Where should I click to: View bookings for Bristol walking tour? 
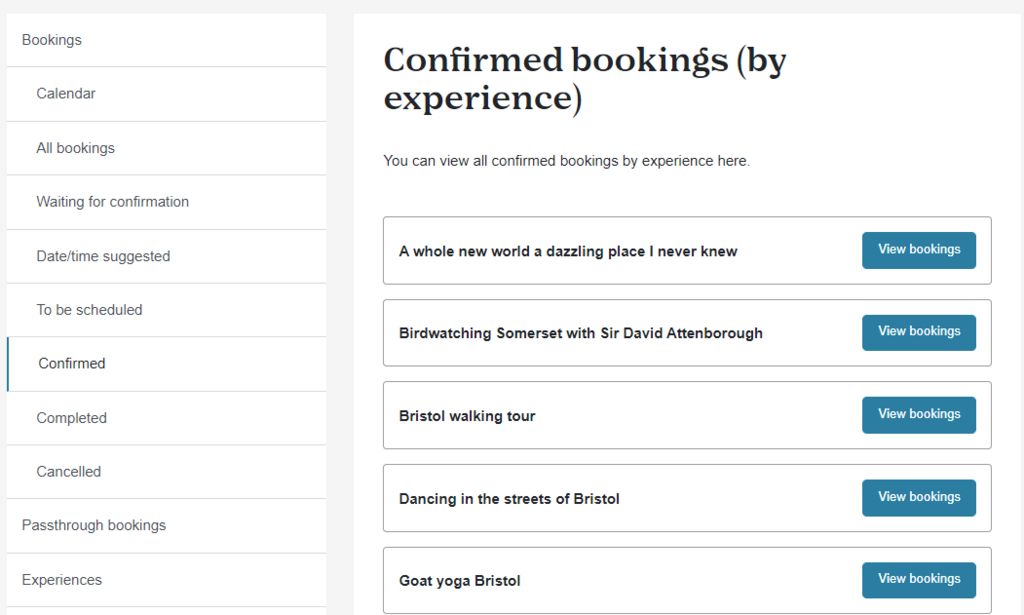click(919, 415)
